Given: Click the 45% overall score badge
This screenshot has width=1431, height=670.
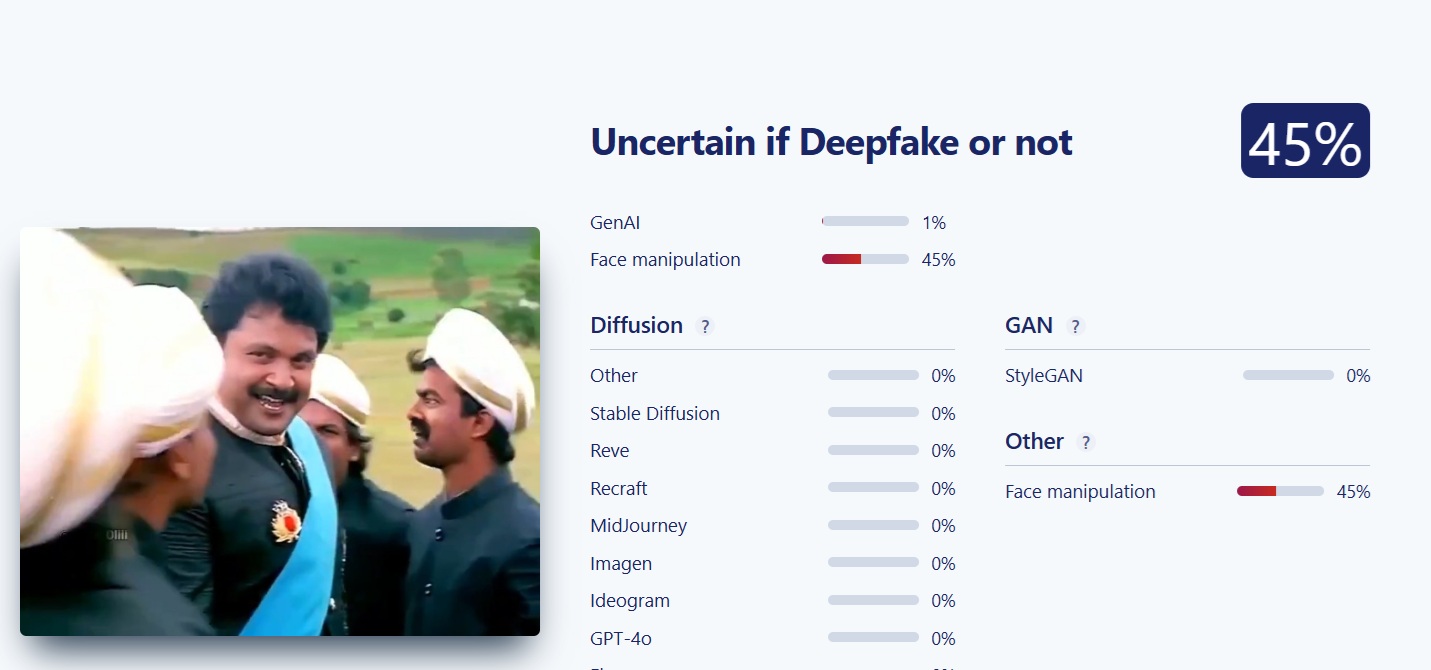Looking at the screenshot, I should coord(1305,141).
